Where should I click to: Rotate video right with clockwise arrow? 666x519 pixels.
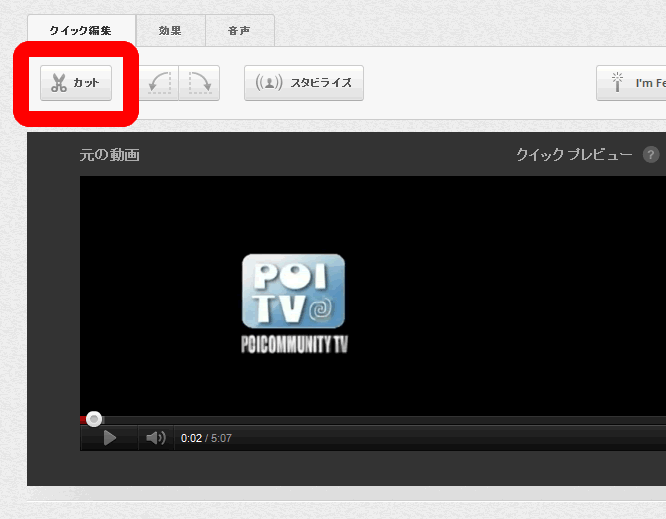pyautogui.click(x=199, y=83)
